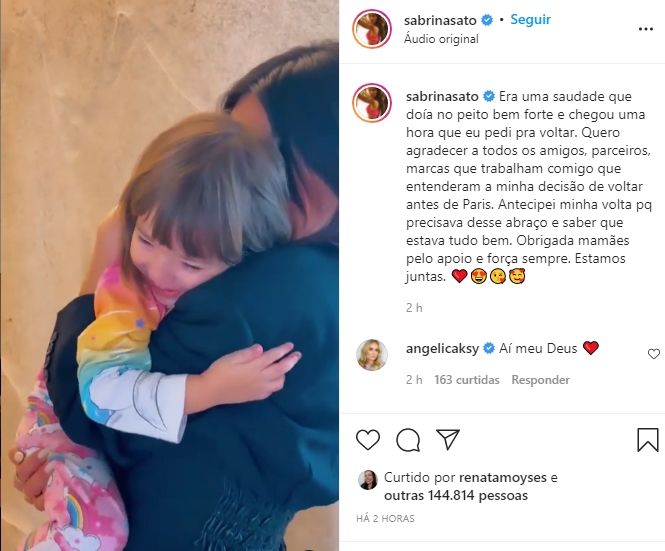The height and width of the screenshot is (551, 665).
Task: Open small liker avatar beside Curtido por
Action: [x=368, y=480]
